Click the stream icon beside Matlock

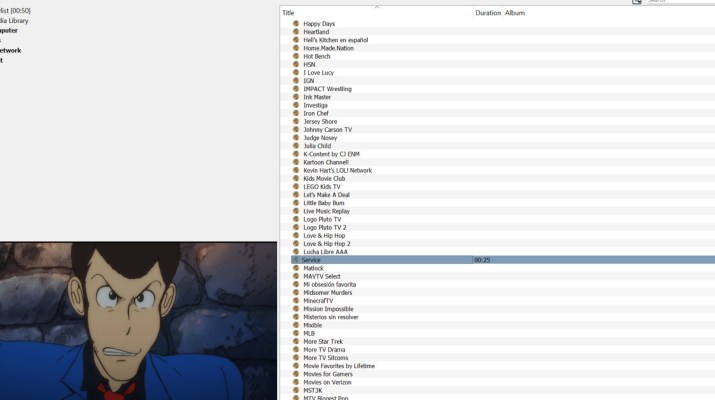tap(296, 268)
